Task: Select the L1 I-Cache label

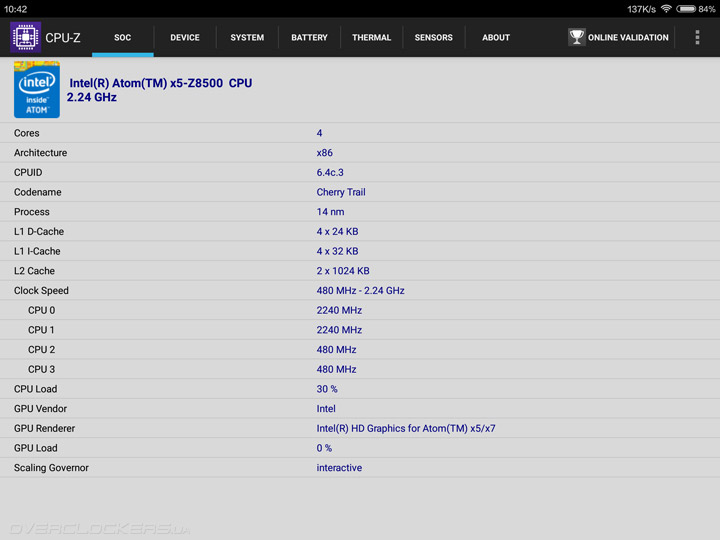Action: click(37, 252)
